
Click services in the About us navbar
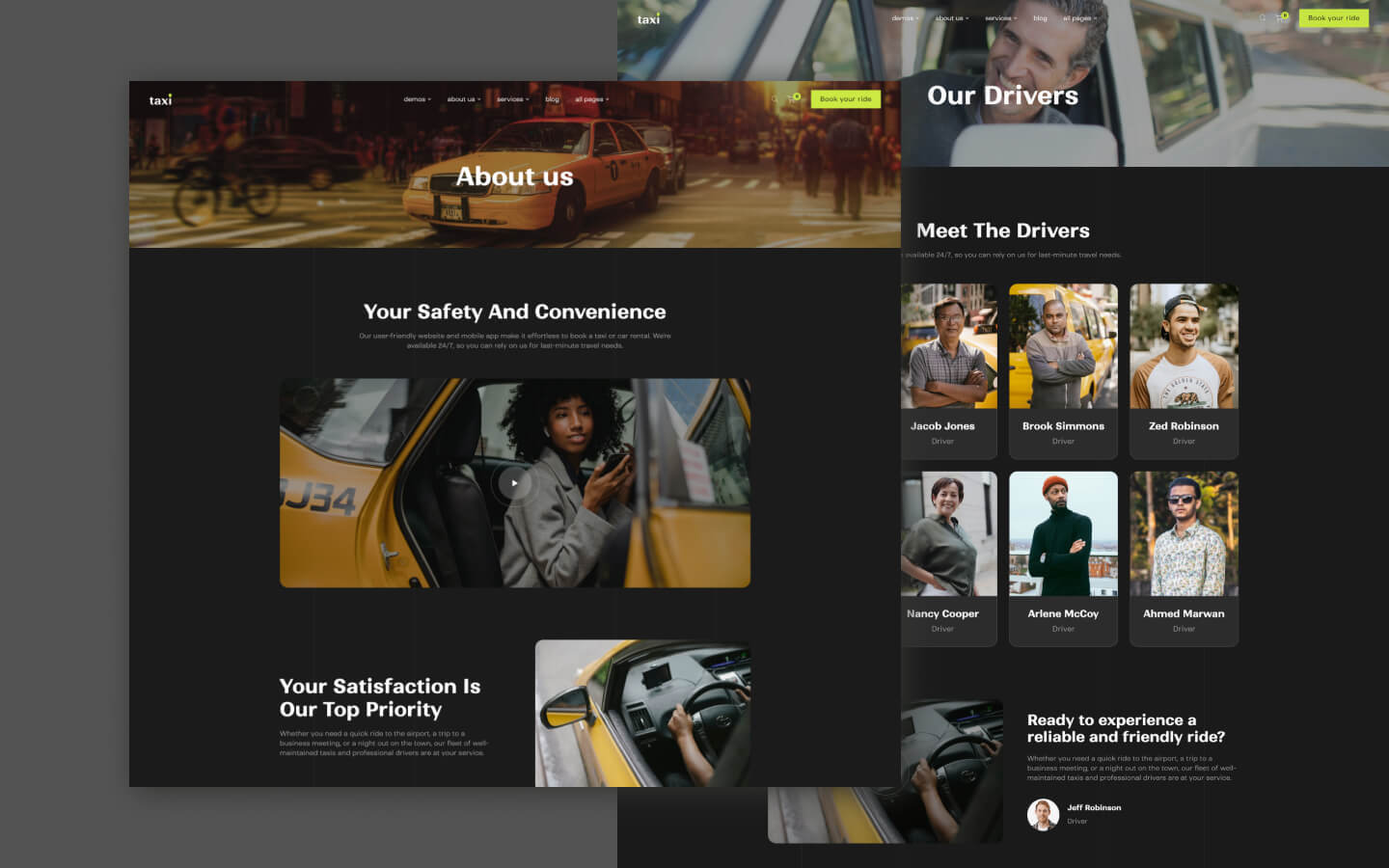(512, 98)
